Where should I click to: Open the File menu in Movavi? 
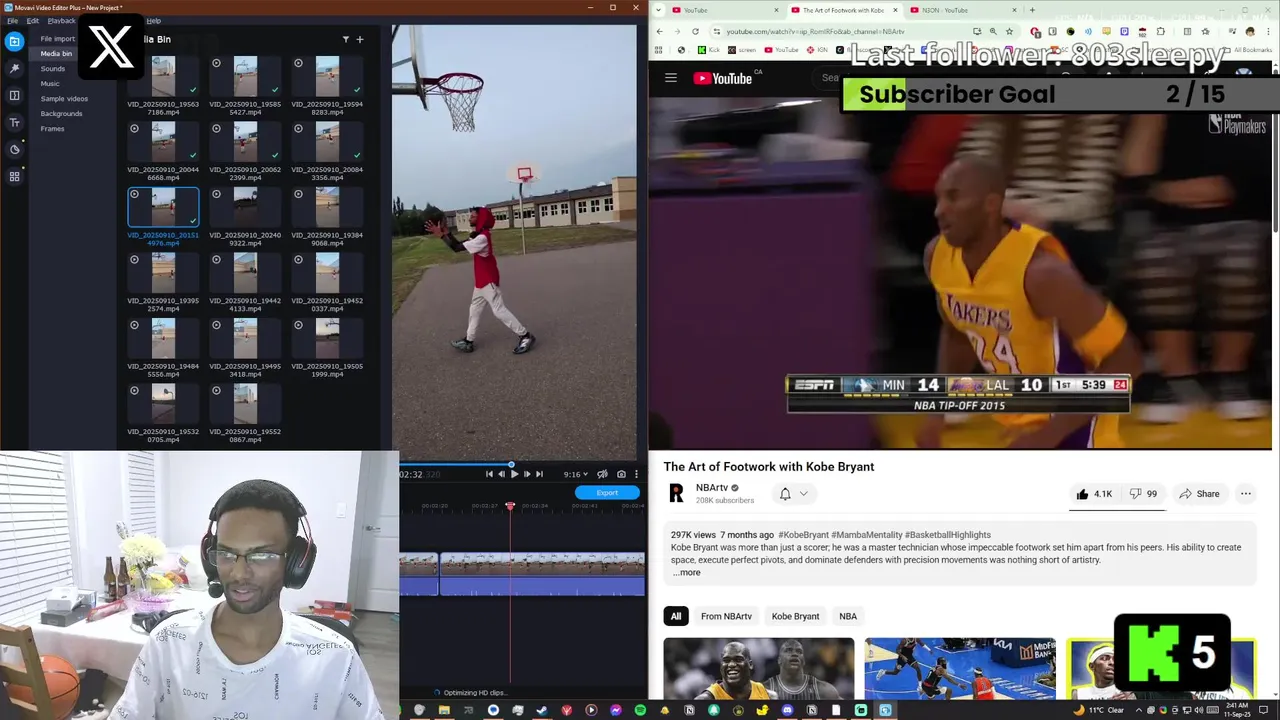pos(12,20)
